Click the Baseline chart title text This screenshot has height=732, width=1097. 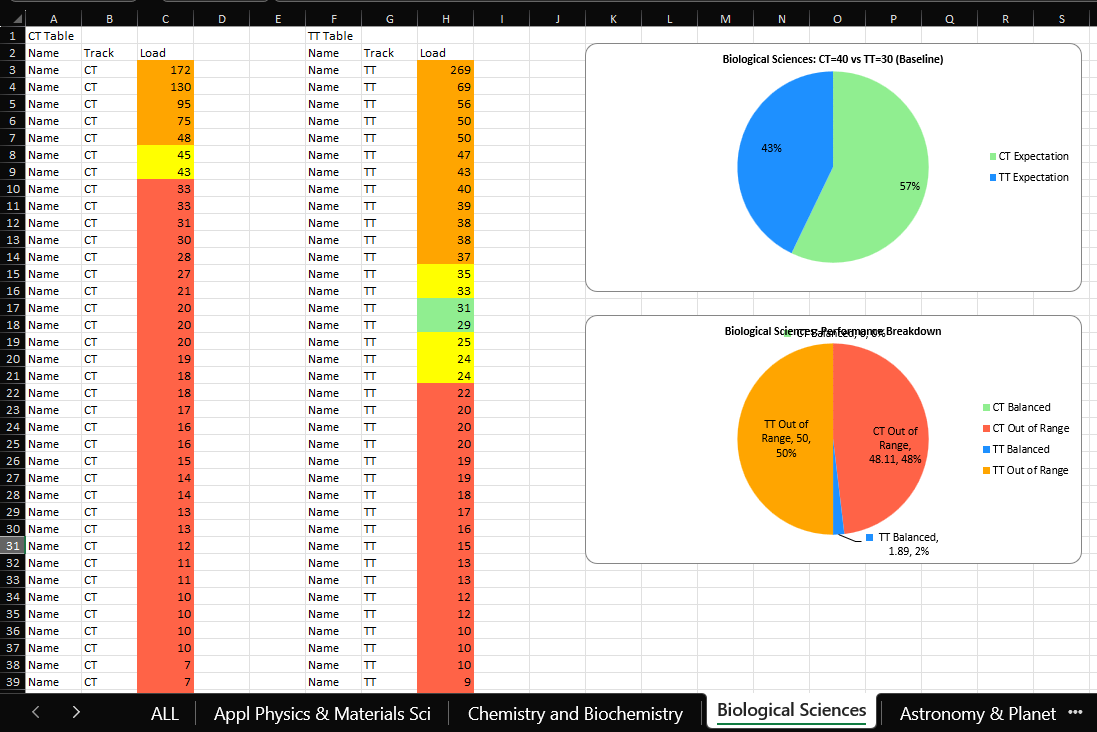pos(832,59)
